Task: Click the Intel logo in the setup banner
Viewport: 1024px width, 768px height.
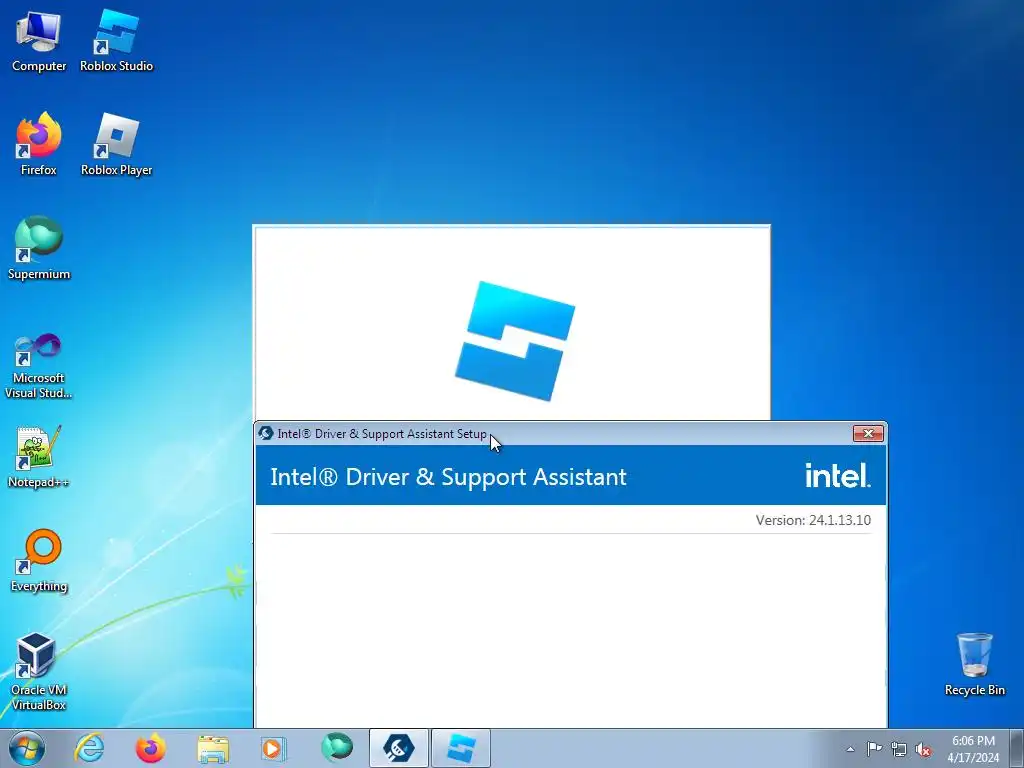Action: pyautogui.click(x=837, y=475)
